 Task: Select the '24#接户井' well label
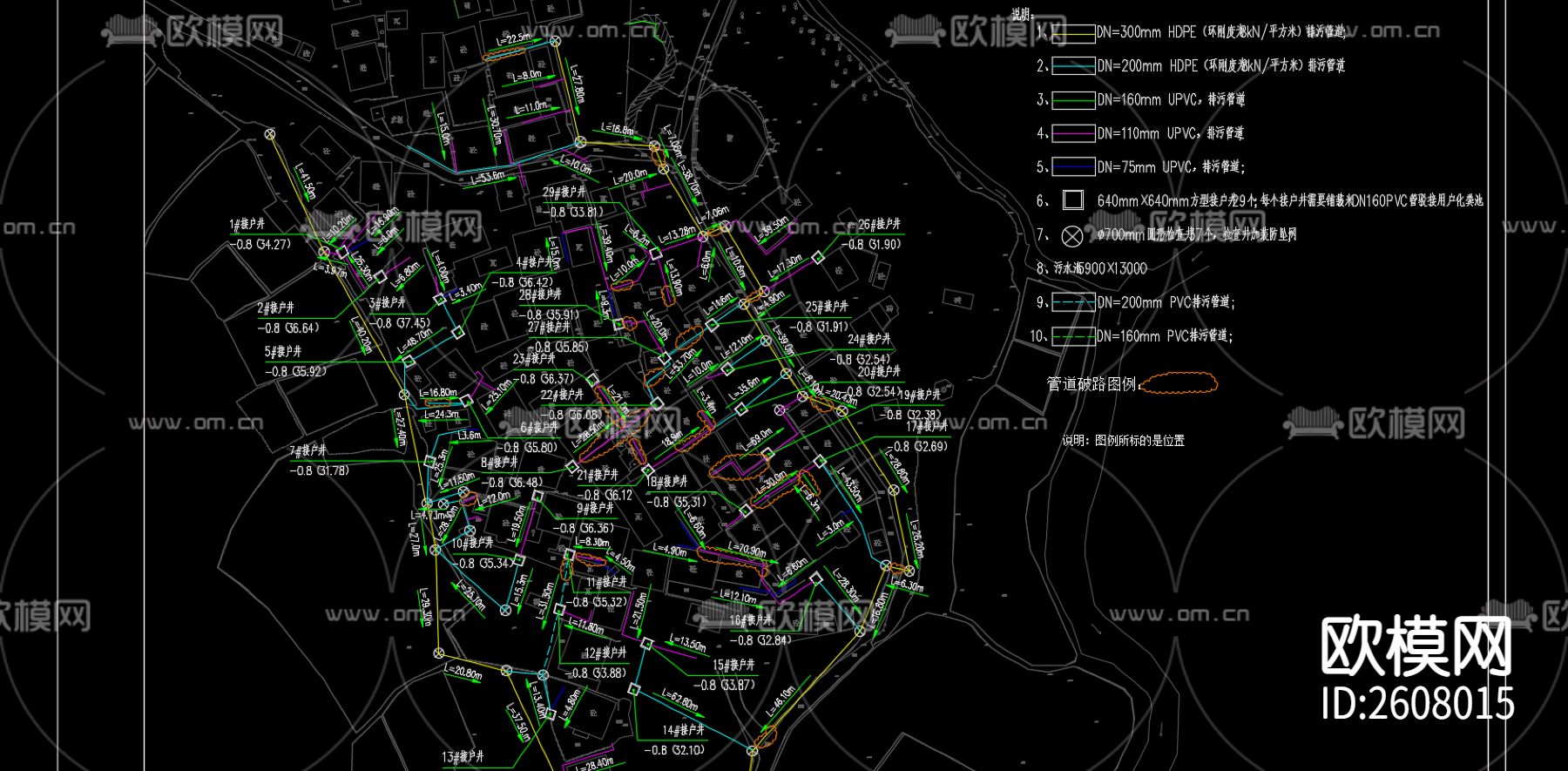tap(869, 339)
